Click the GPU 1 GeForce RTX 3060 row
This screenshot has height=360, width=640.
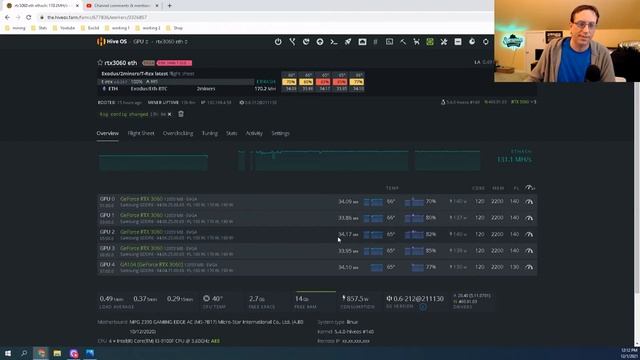tap(317, 218)
